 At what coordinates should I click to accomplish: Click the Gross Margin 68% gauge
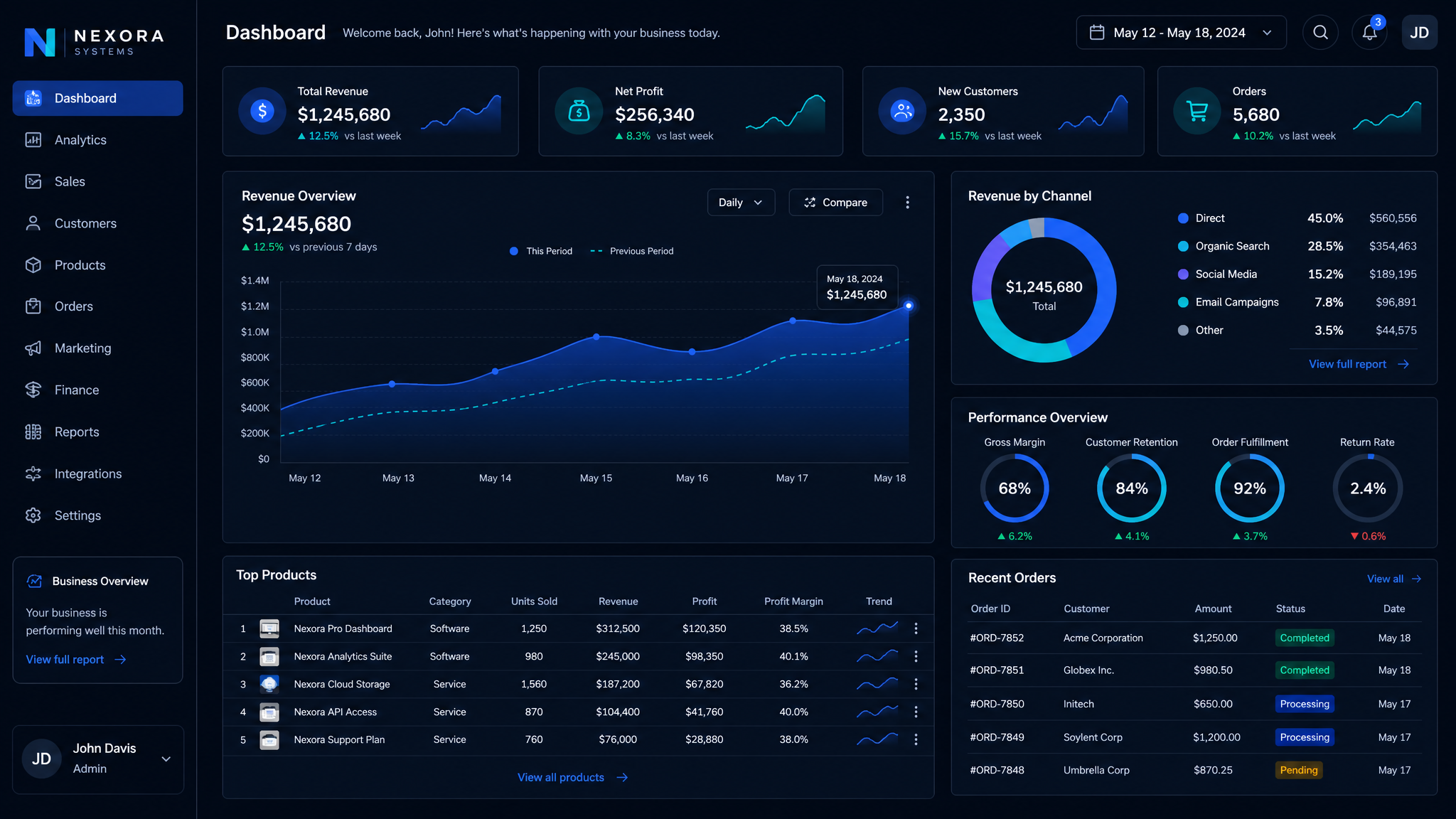1015,488
